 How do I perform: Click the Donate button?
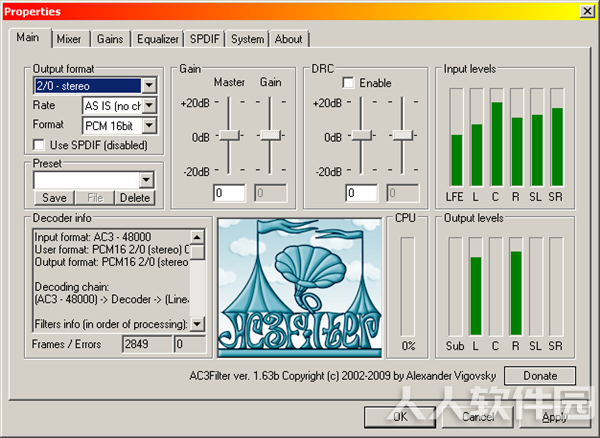(540, 376)
